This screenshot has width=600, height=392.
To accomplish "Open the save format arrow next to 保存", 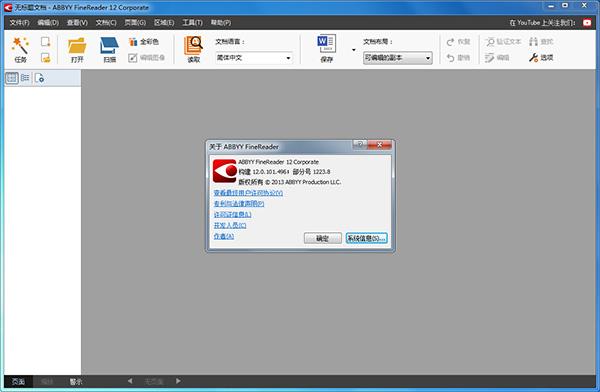I will click(354, 50).
